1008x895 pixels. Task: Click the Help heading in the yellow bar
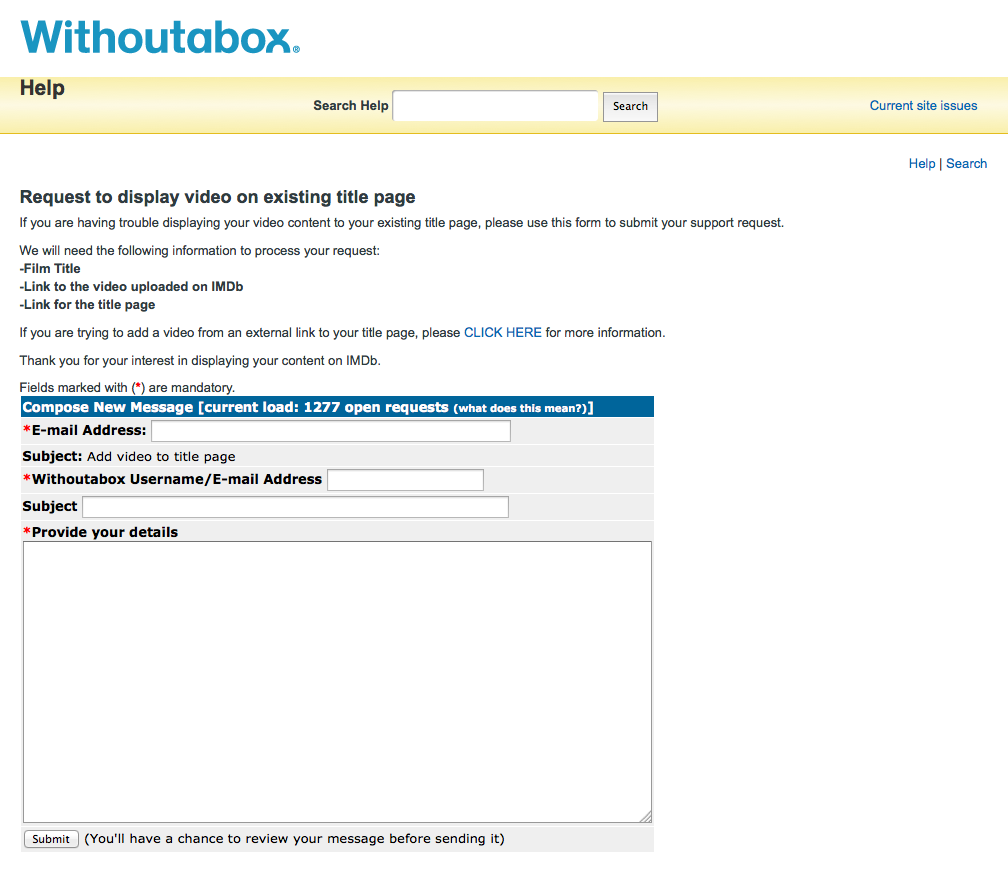42,88
